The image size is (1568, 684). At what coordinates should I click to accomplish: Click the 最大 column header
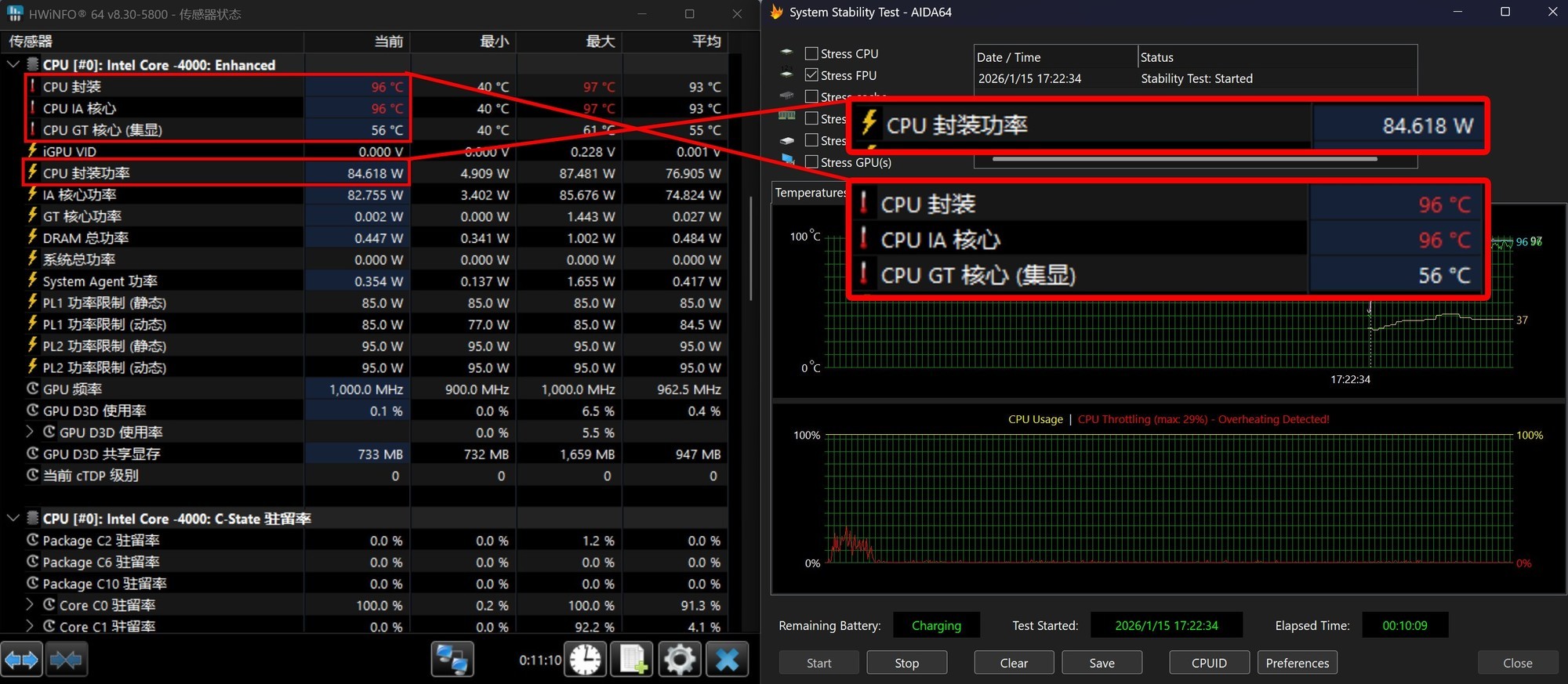[x=569, y=41]
